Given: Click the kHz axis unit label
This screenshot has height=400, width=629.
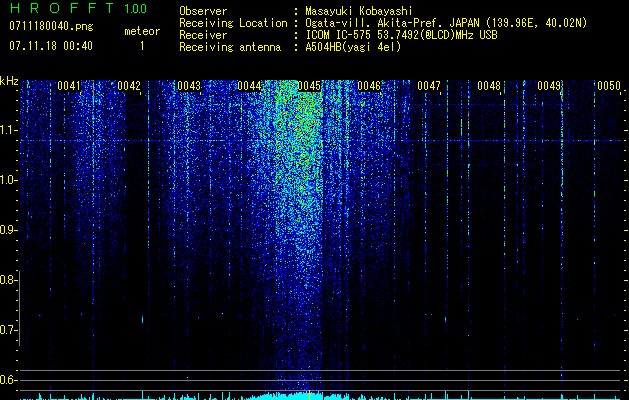Looking at the screenshot, I should 9,81.
